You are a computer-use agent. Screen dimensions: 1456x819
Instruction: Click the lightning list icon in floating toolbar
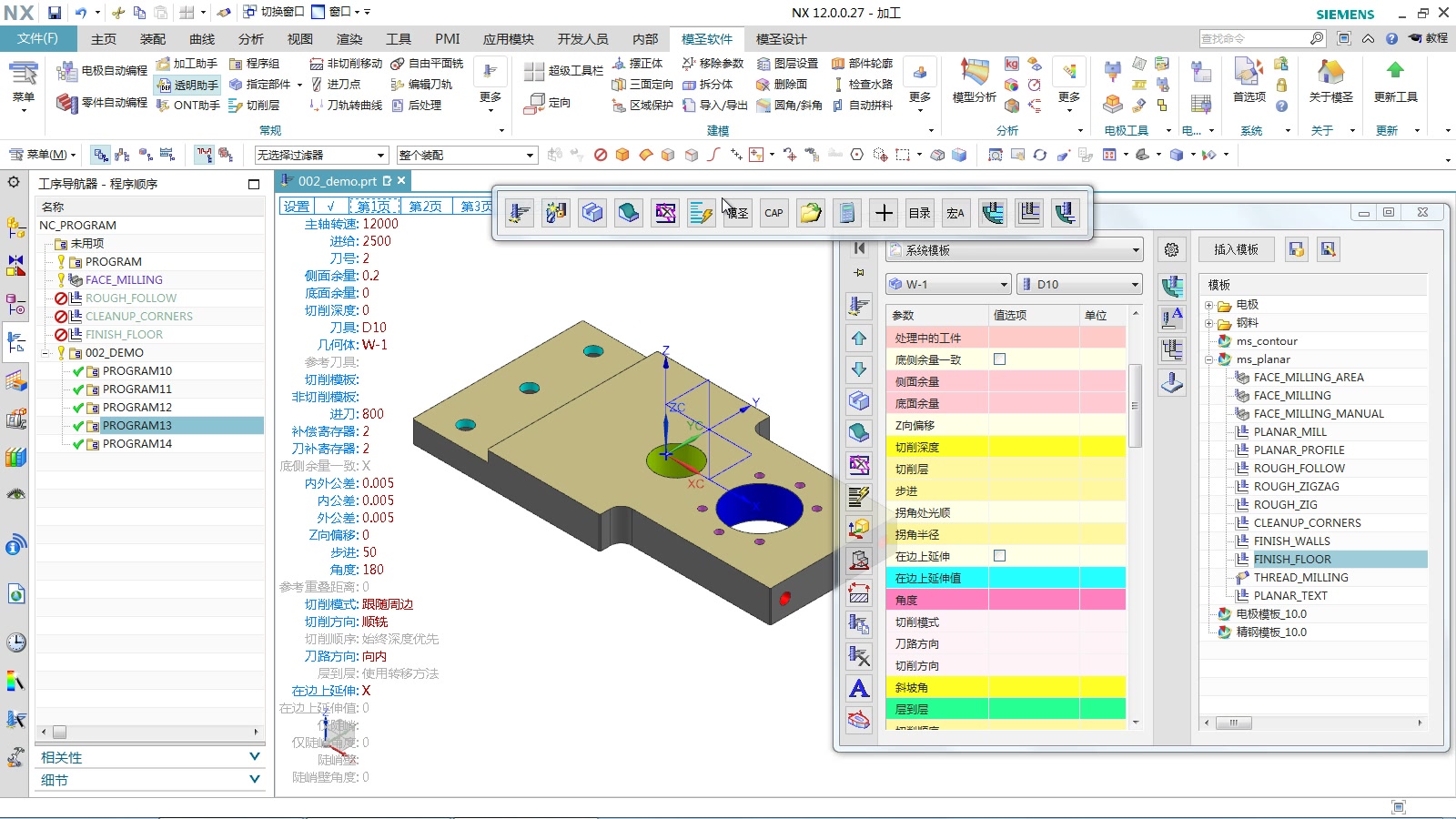pos(701,213)
